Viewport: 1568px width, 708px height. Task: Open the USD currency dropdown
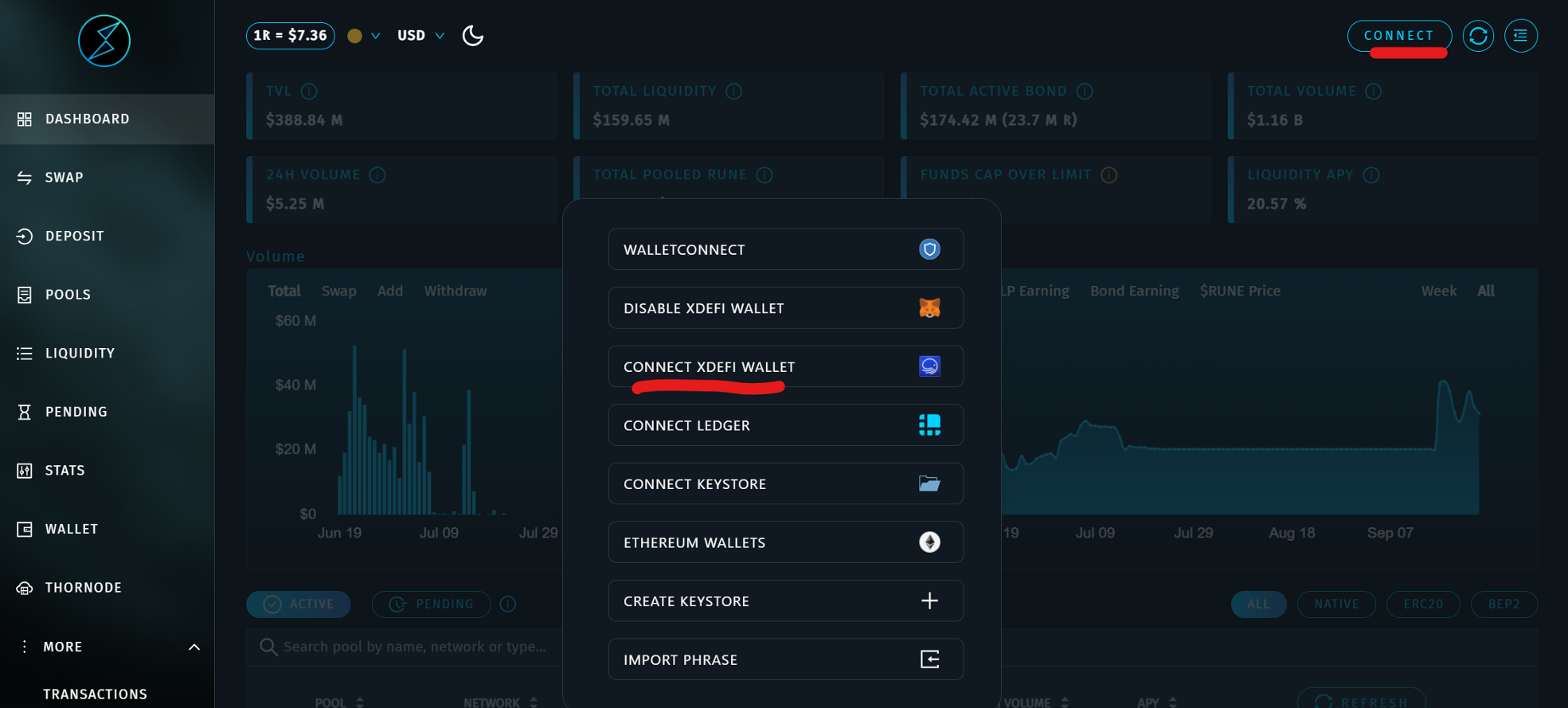421,36
